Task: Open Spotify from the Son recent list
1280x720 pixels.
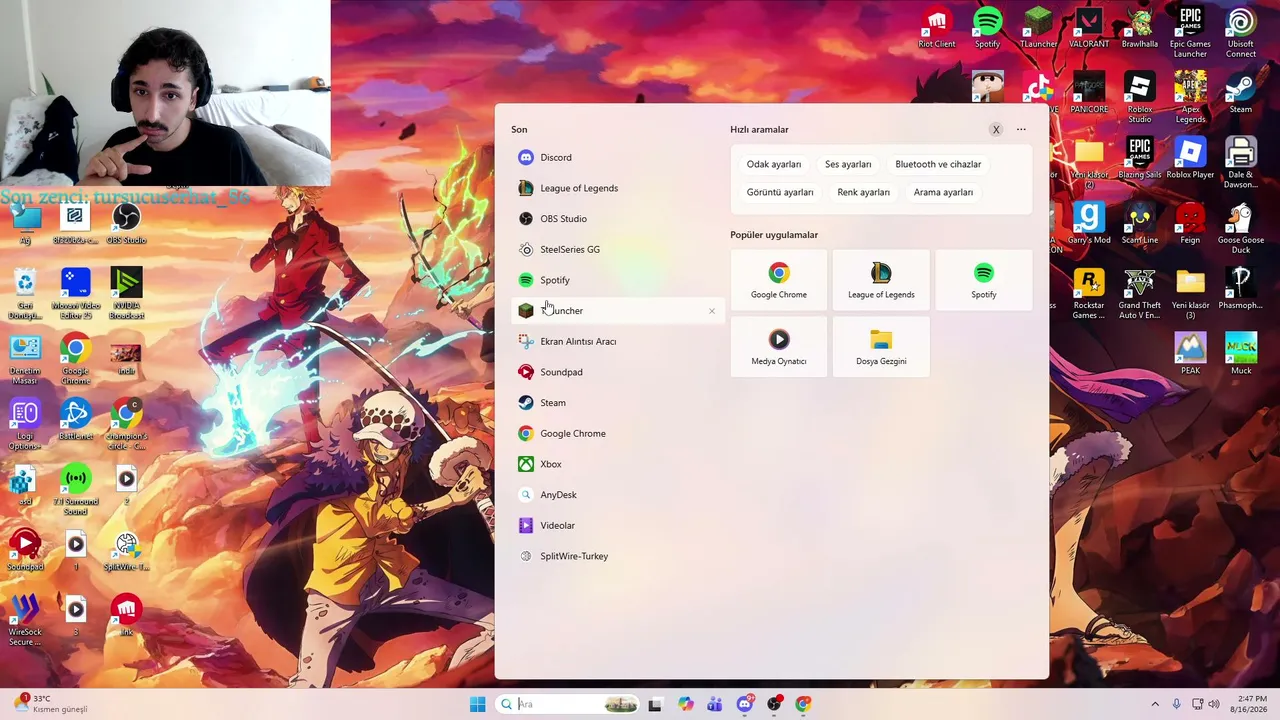Action: point(616,280)
